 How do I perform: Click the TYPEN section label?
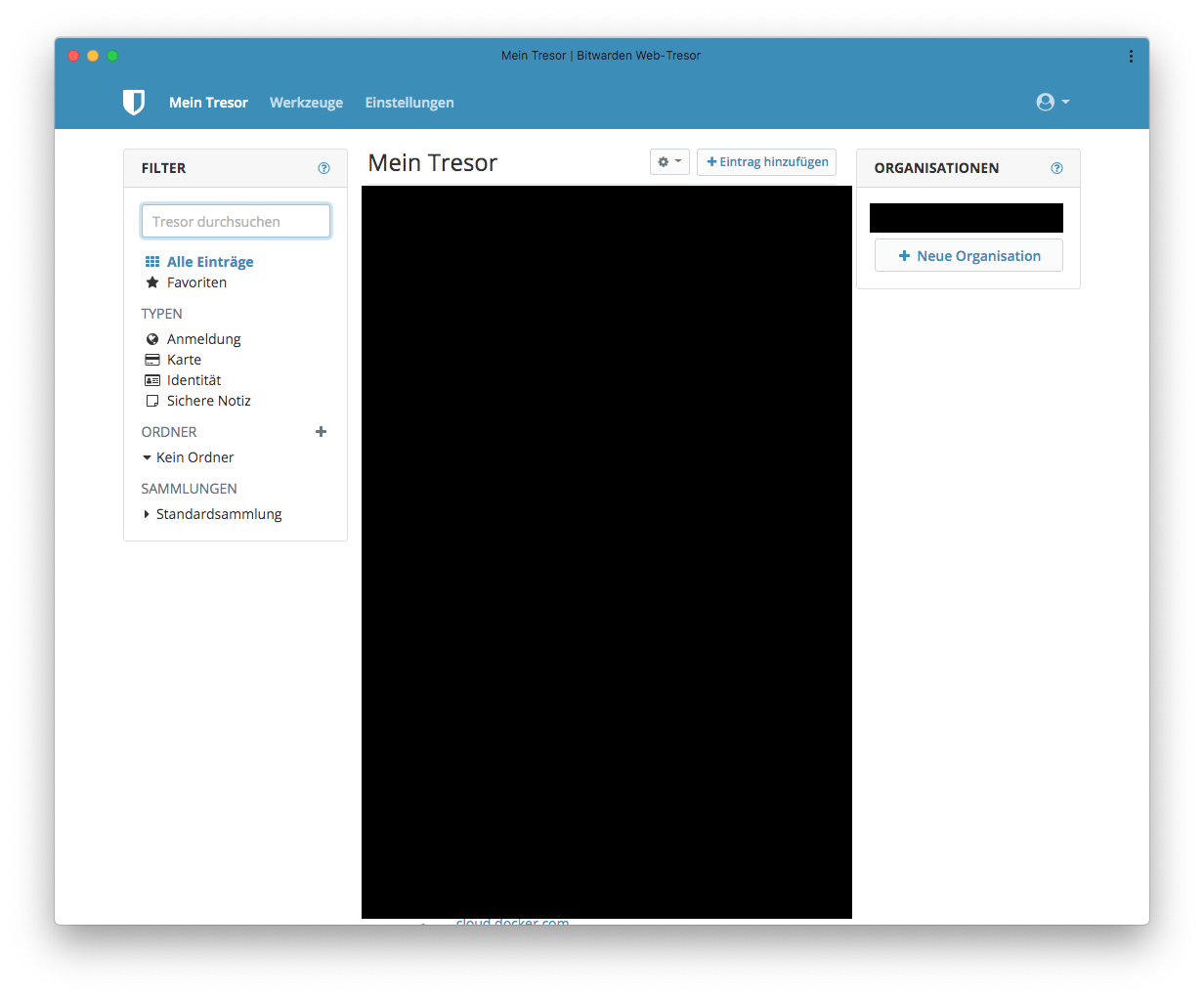pos(162,314)
